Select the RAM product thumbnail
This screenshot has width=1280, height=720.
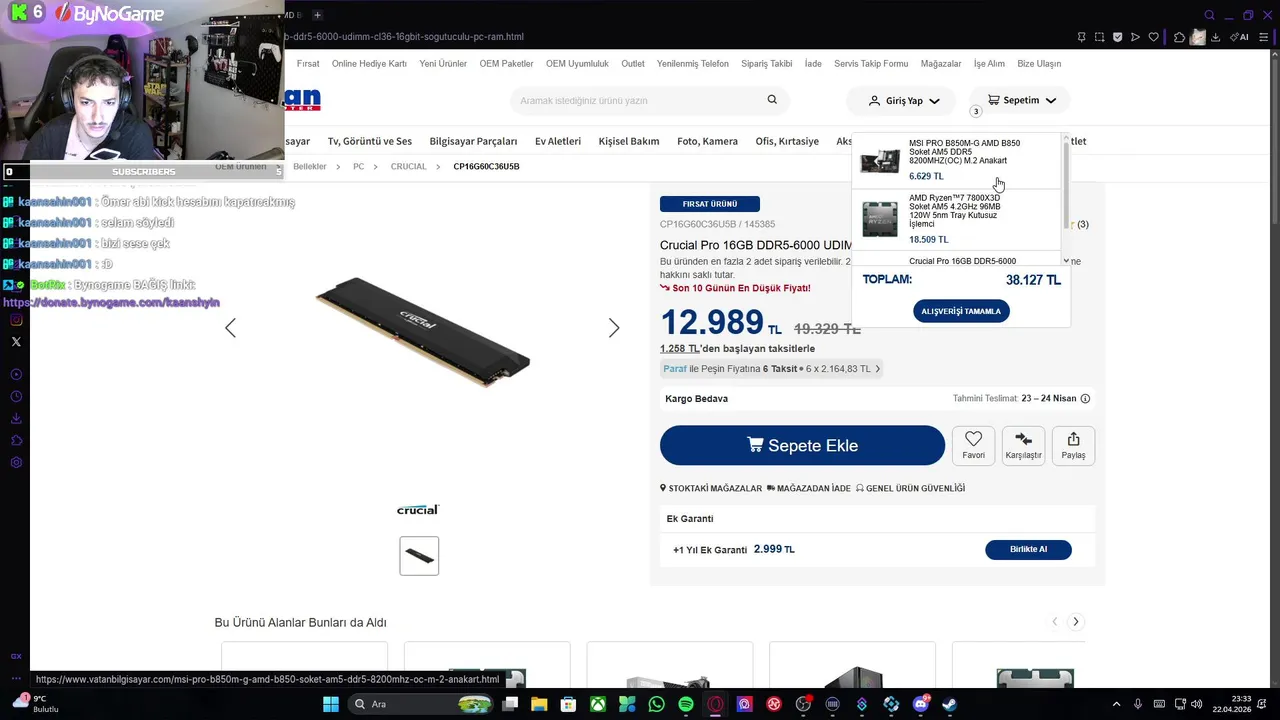(419, 556)
